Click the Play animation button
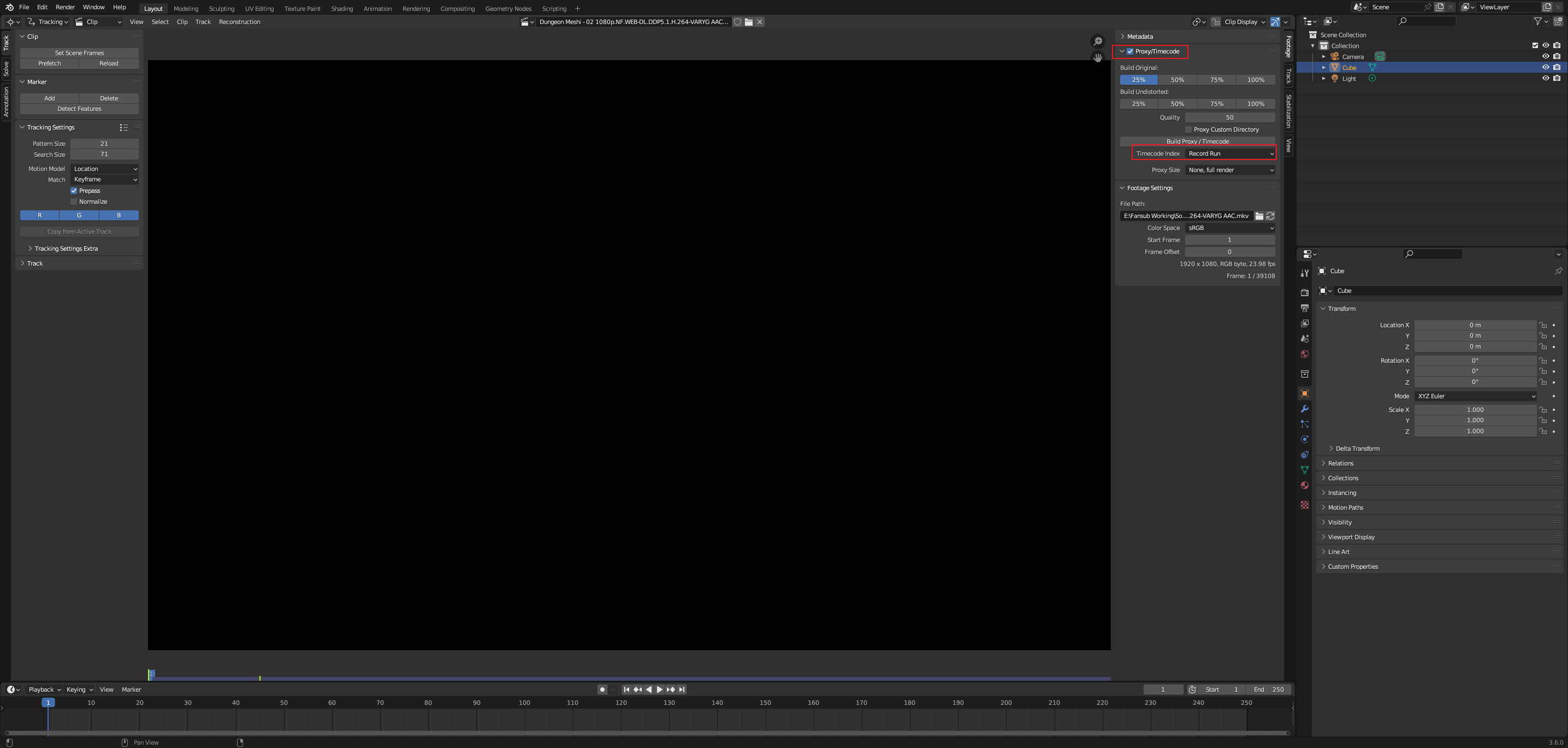 tap(660, 690)
